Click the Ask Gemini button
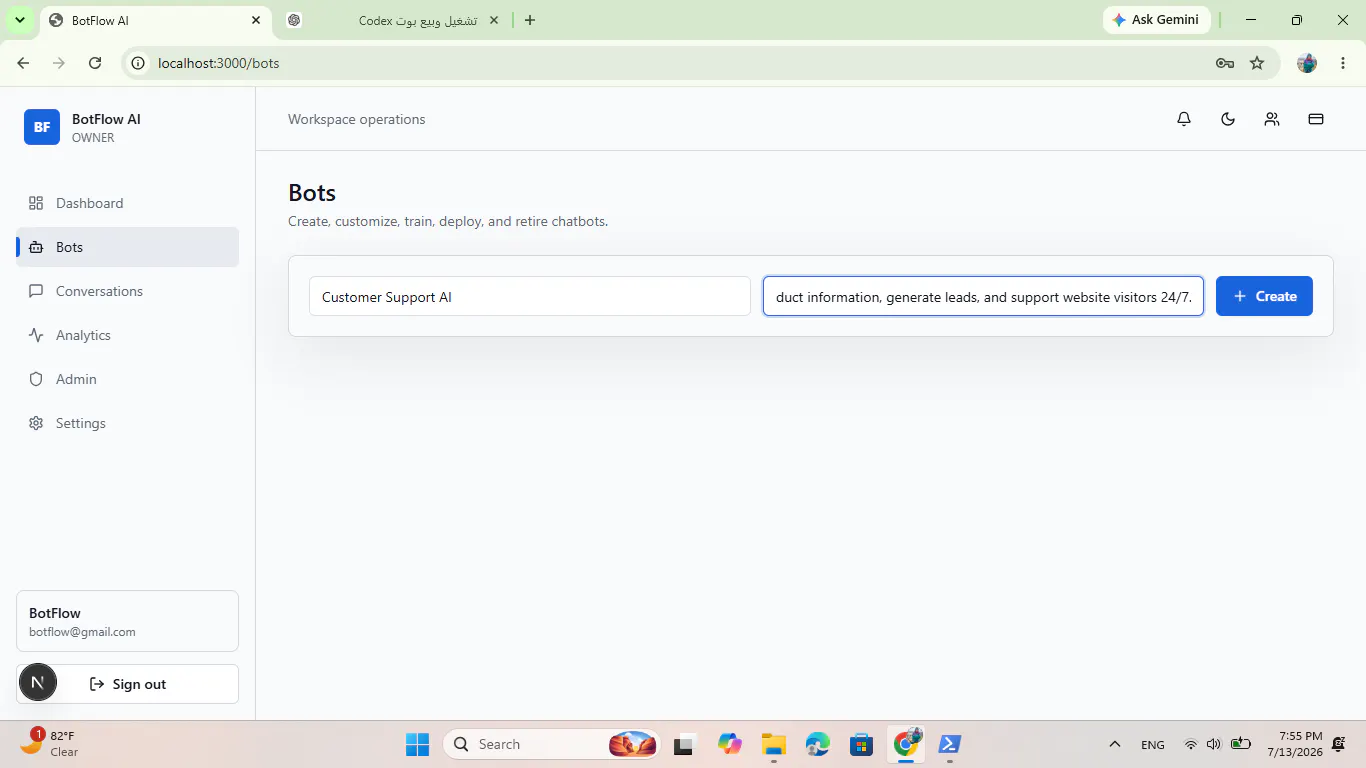1366x768 pixels. pos(1157,20)
